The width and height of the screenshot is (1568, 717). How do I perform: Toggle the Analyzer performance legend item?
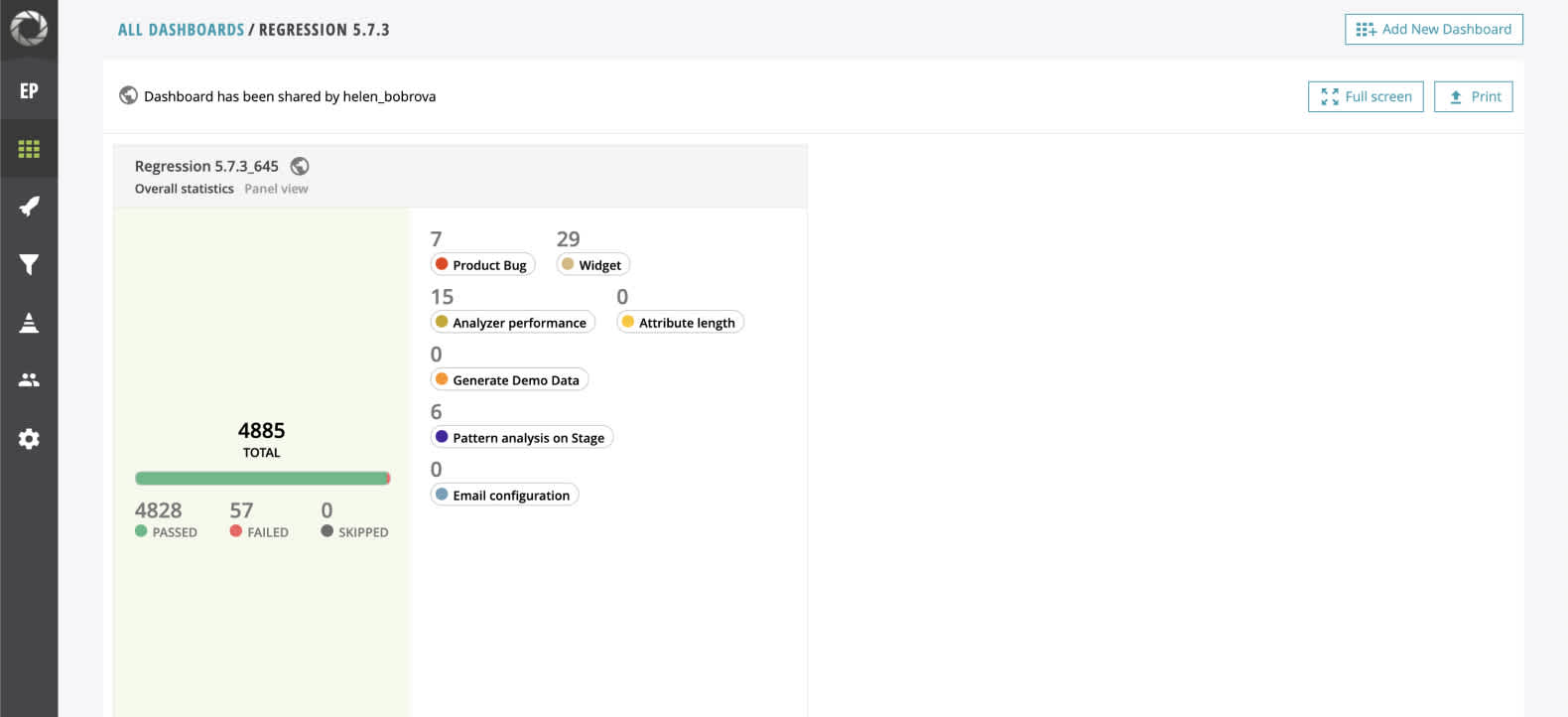coord(513,322)
